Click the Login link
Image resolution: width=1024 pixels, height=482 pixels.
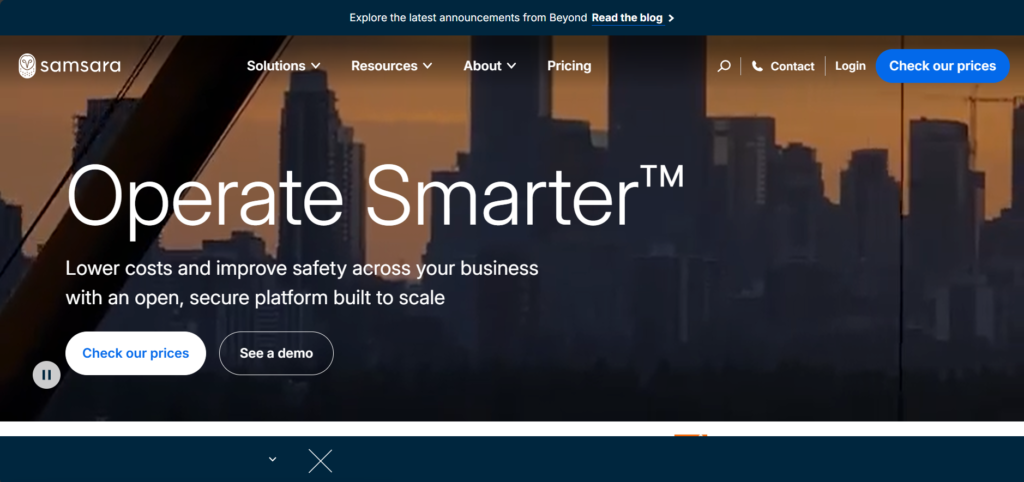(x=850, y=66)
